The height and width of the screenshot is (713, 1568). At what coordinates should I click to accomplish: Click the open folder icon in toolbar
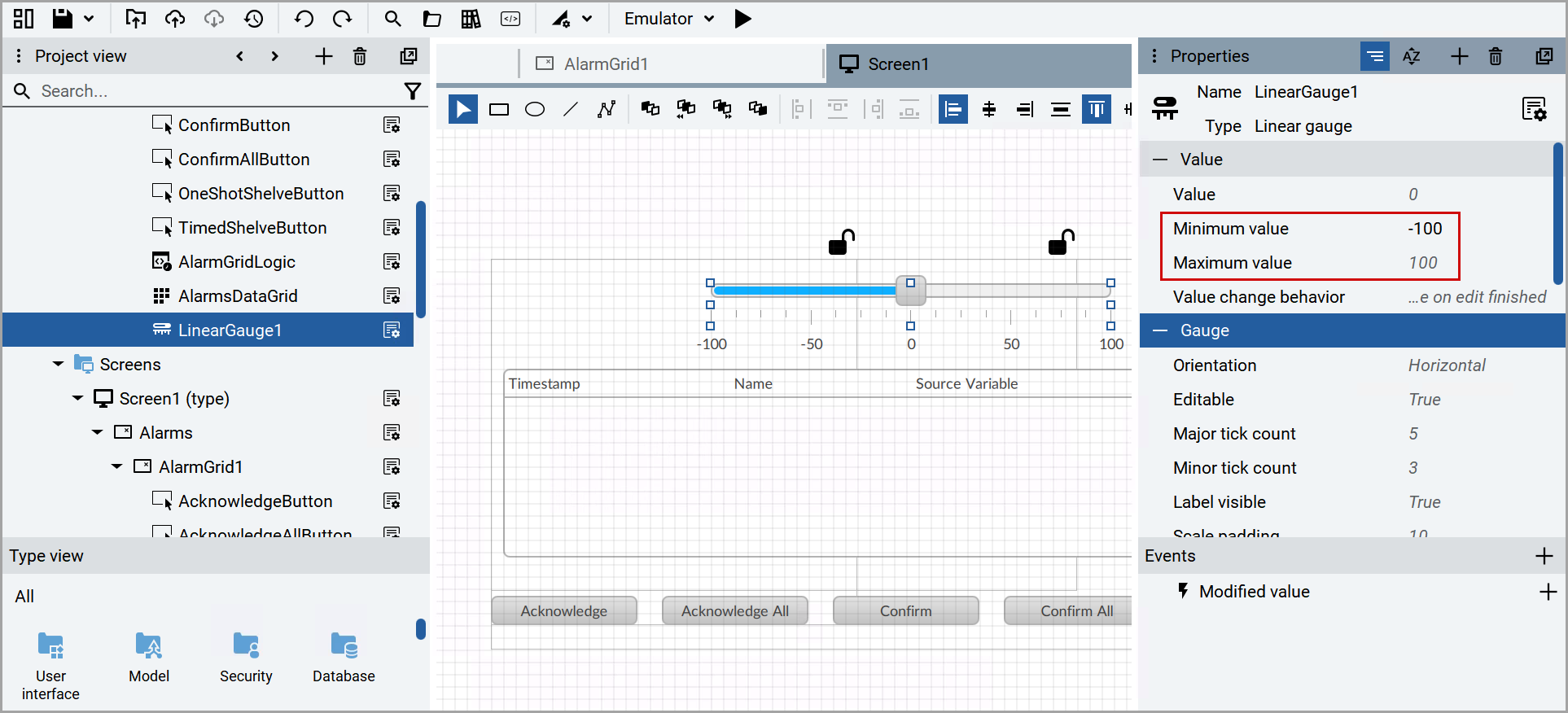click(432, 19)
